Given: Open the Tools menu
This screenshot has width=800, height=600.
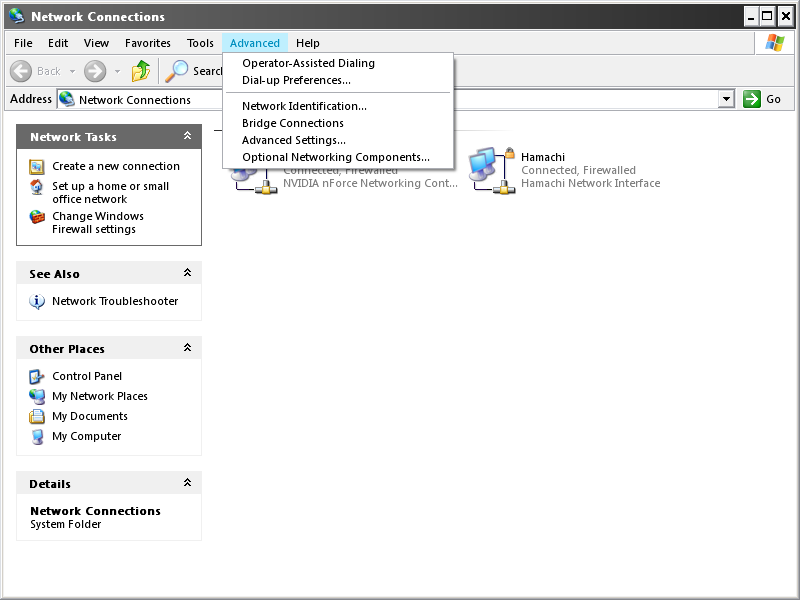Looking at the screenshot, I should [200, 43].
